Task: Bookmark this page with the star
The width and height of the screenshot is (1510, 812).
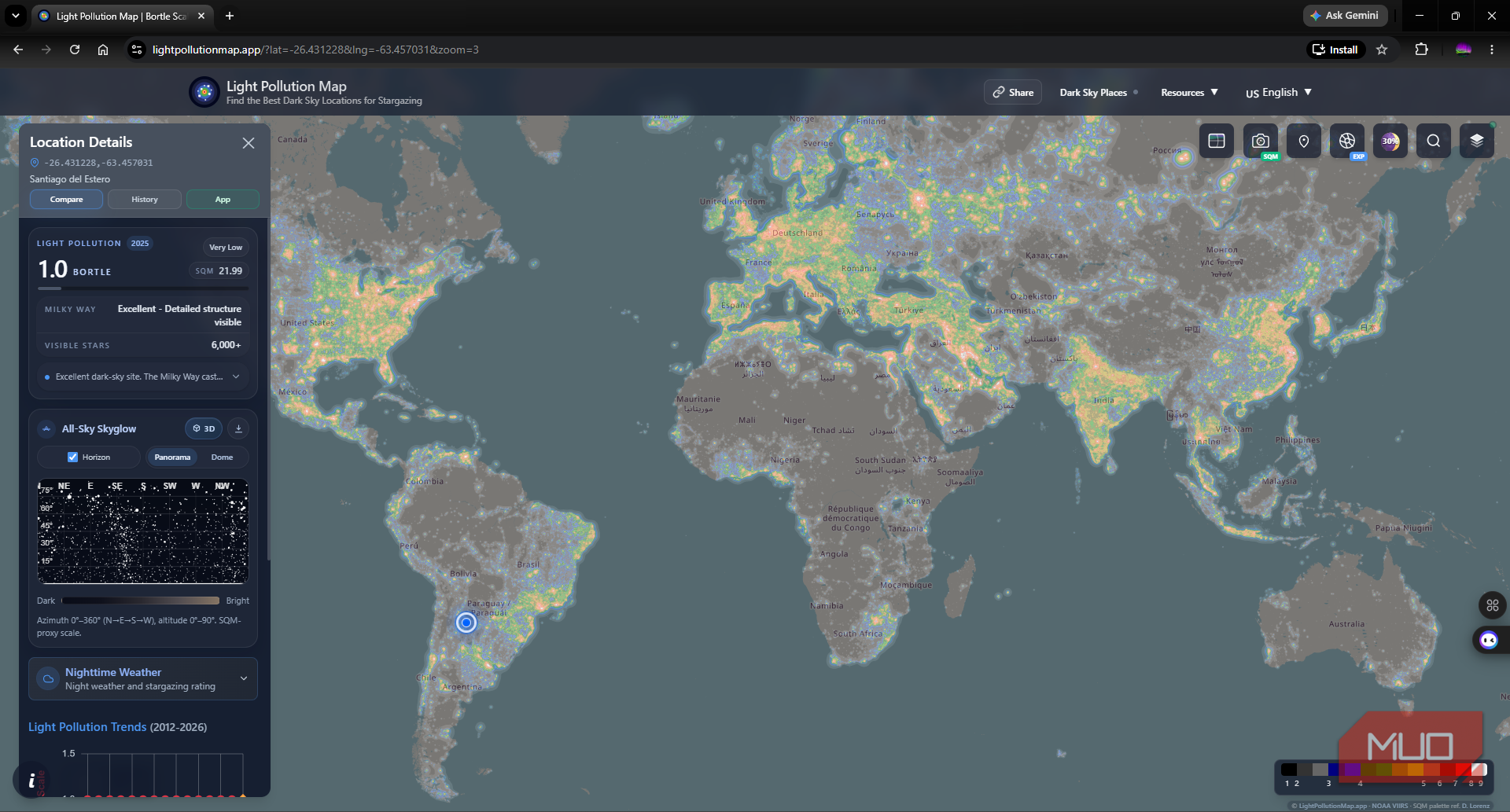Action: point(1382,50)
